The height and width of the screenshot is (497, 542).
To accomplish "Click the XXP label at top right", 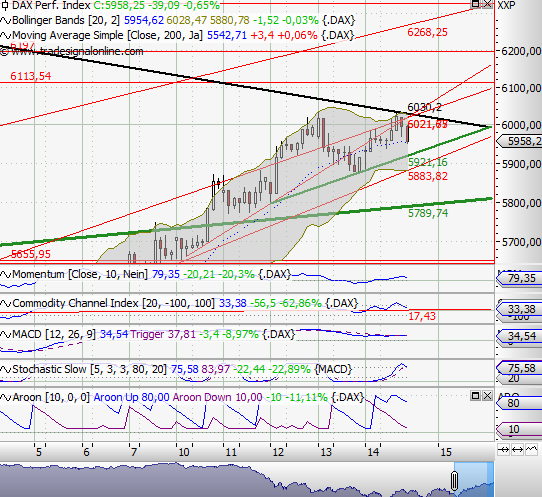I will (x=506, y=5).
